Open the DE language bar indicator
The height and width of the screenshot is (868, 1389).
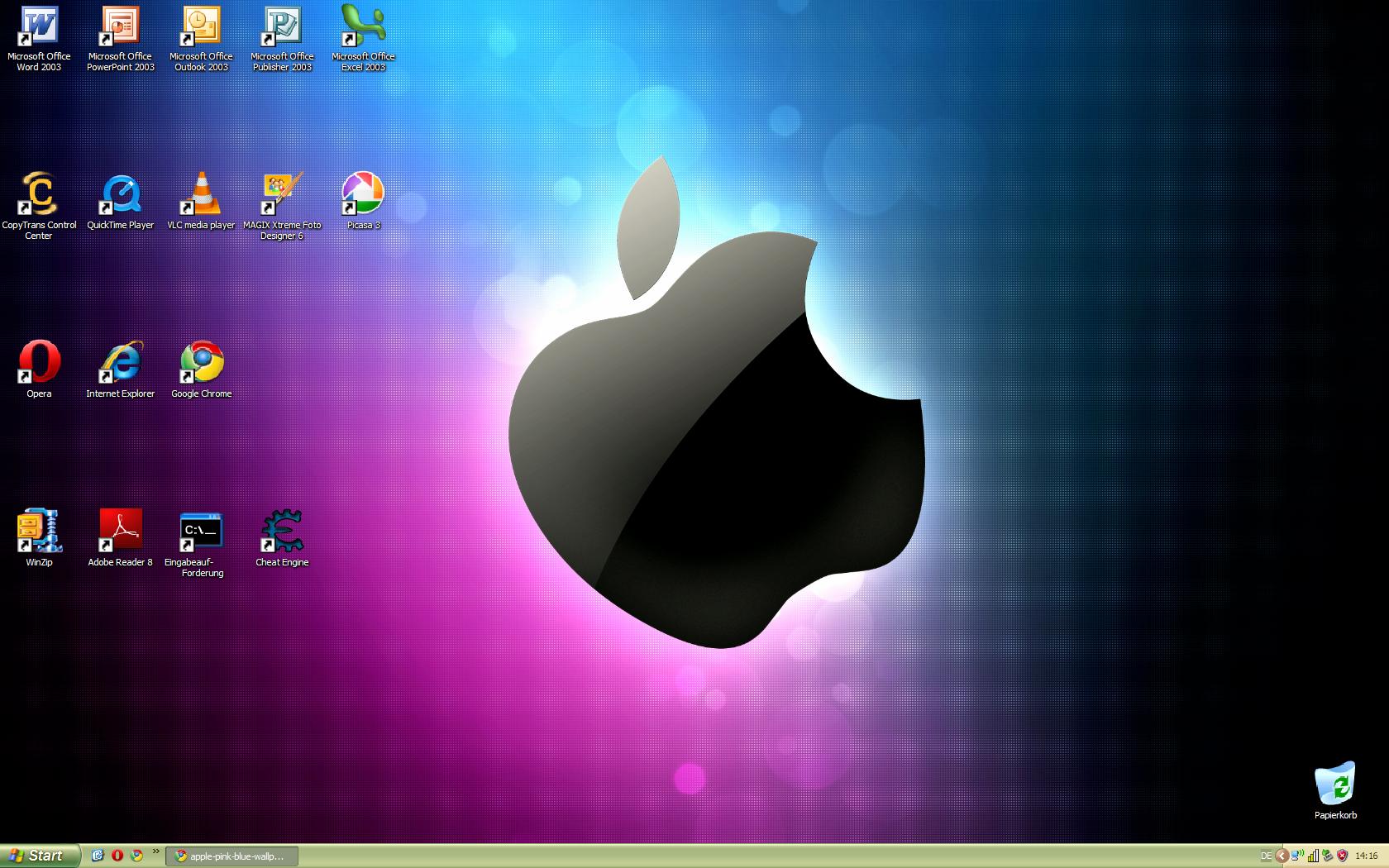tap(1266, 856)
